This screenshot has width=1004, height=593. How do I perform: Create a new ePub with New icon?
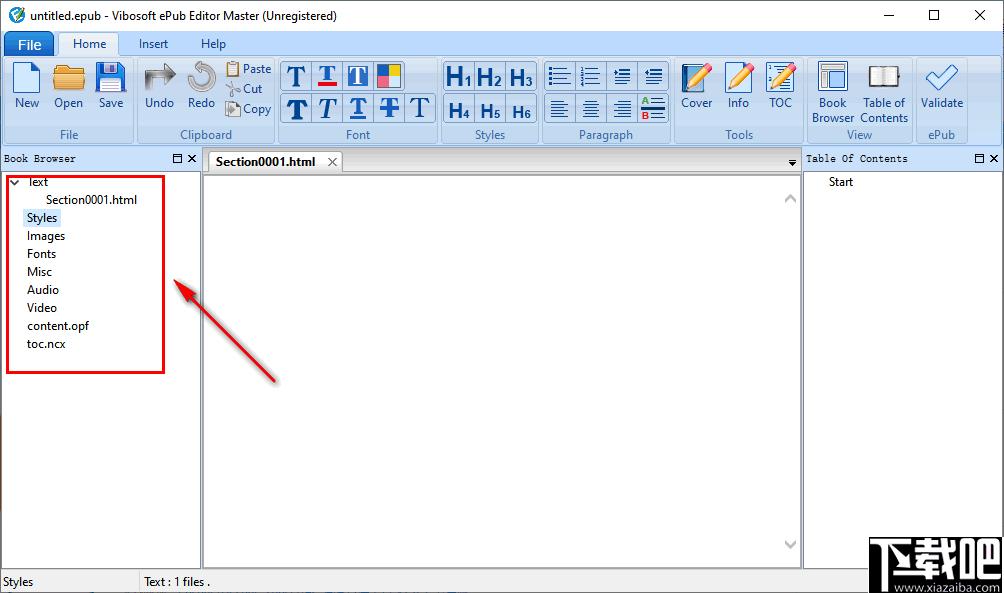[27, 86]
